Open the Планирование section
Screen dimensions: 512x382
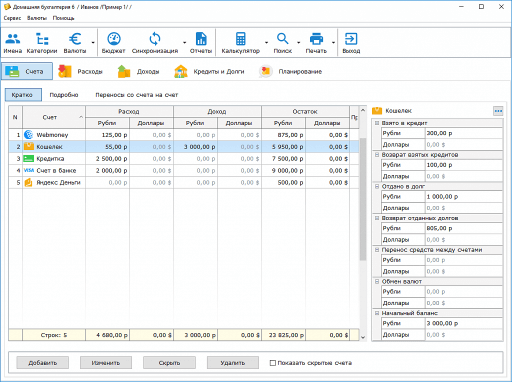click(291, 71)
